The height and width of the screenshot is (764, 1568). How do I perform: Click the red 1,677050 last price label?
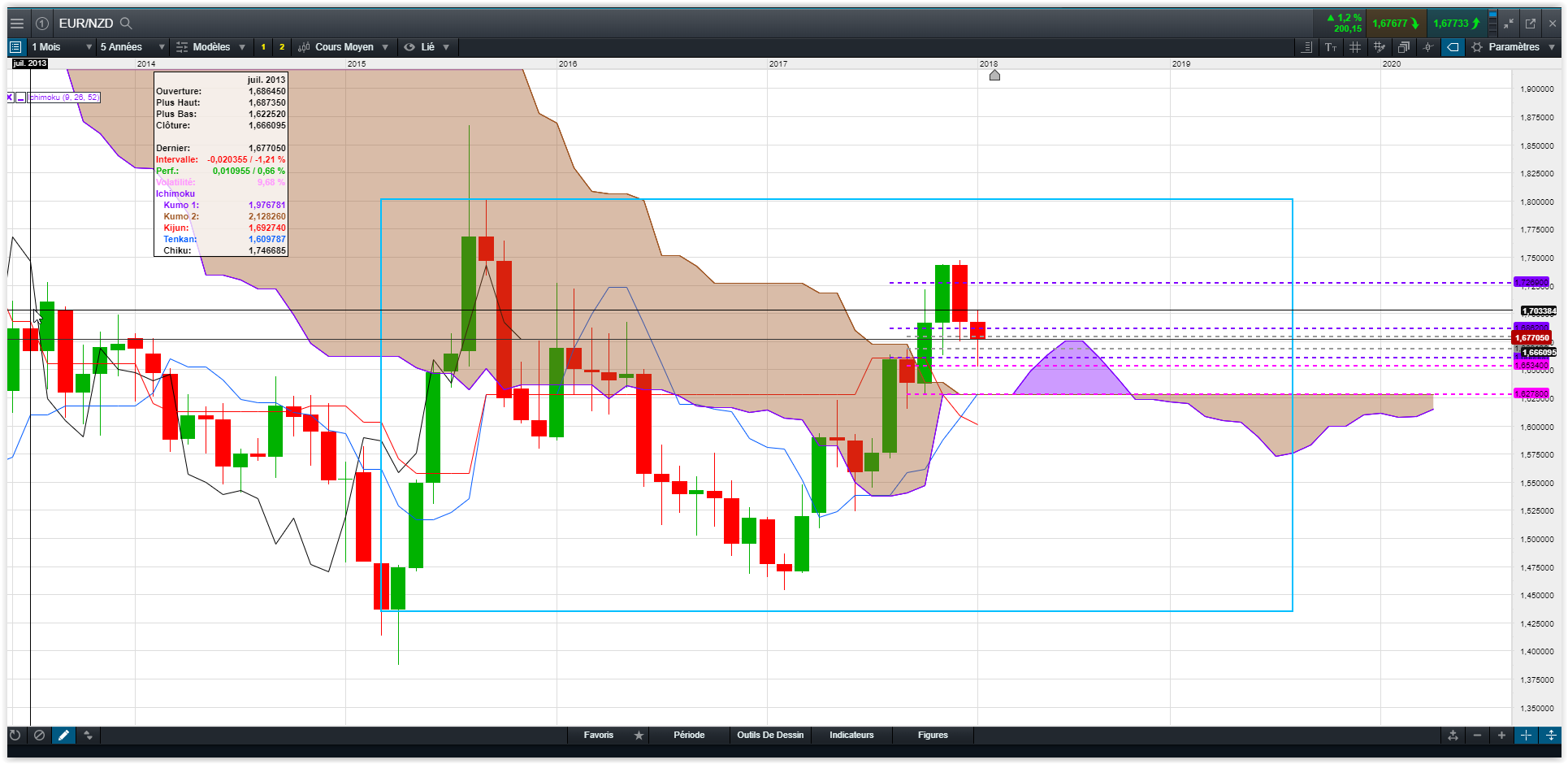coord(1531,337)
